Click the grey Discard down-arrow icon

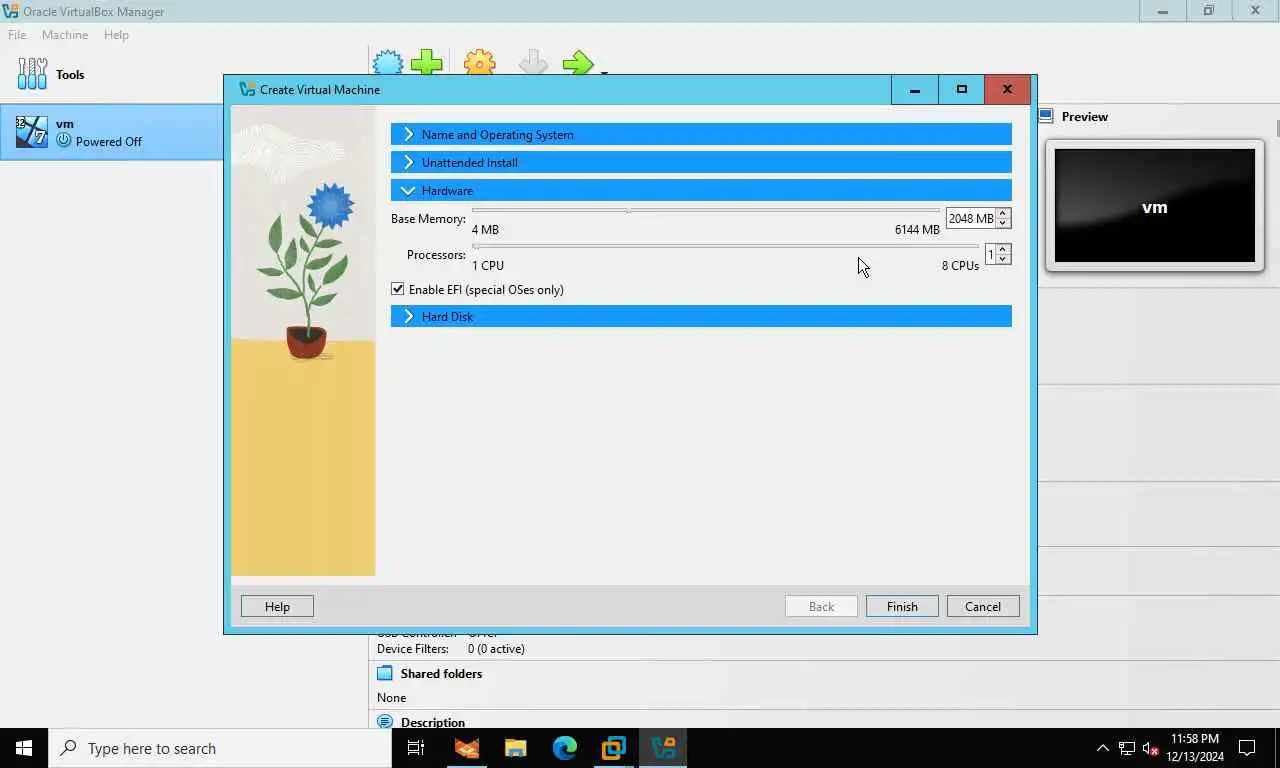pyautogui.click(x=533, y=63)
